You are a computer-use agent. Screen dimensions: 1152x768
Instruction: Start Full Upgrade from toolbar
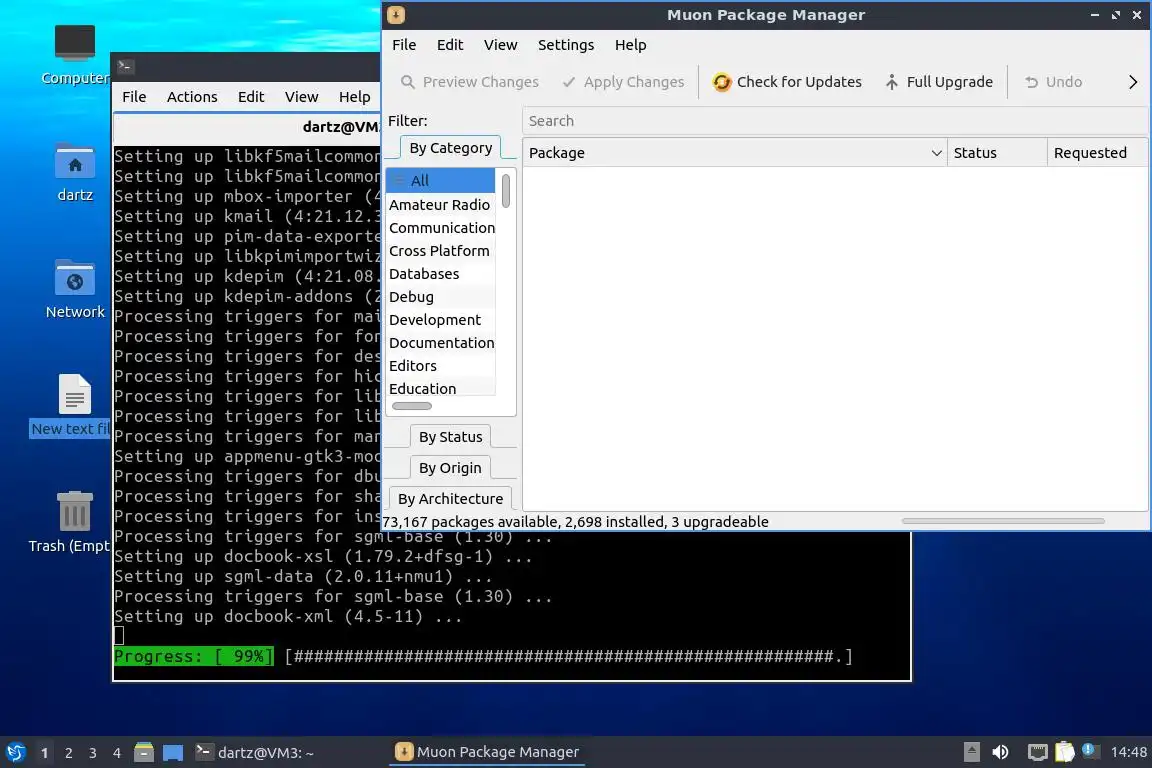tap(939, 82)
